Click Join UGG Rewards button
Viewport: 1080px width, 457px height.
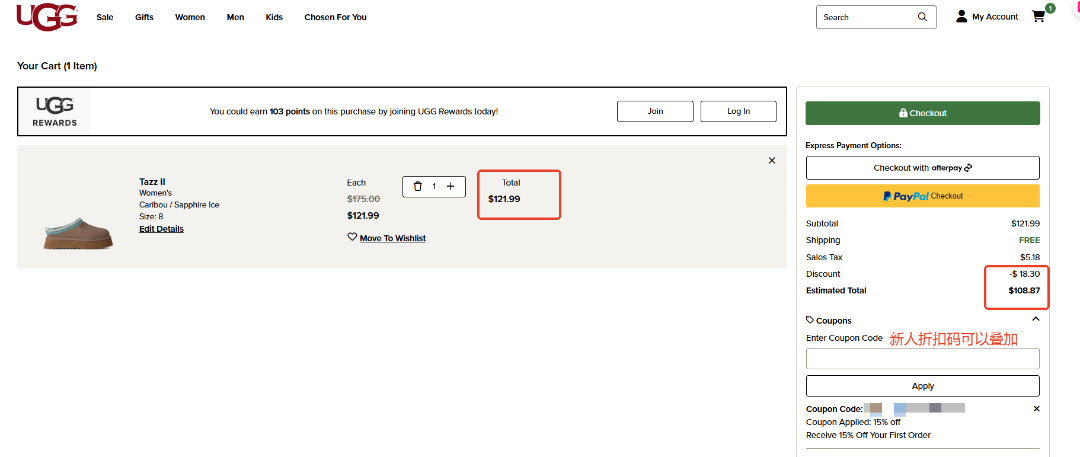(655, 111)
